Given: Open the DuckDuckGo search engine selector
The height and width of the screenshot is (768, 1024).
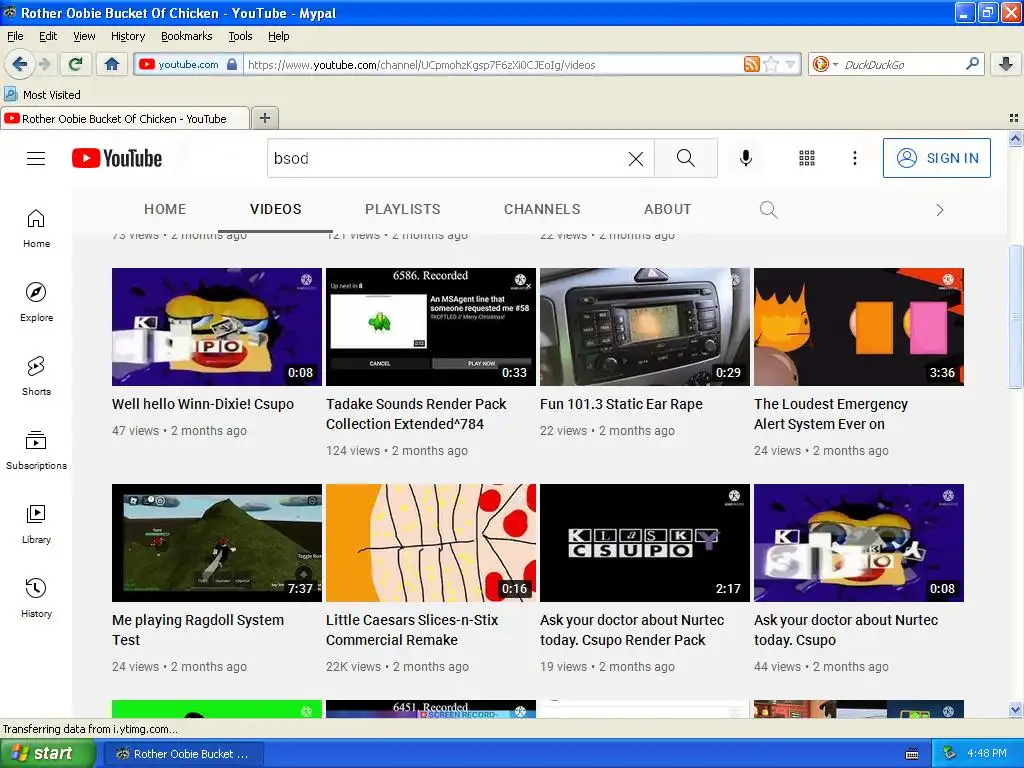Looking at the screenshot, I should click(x=825, y=64).
